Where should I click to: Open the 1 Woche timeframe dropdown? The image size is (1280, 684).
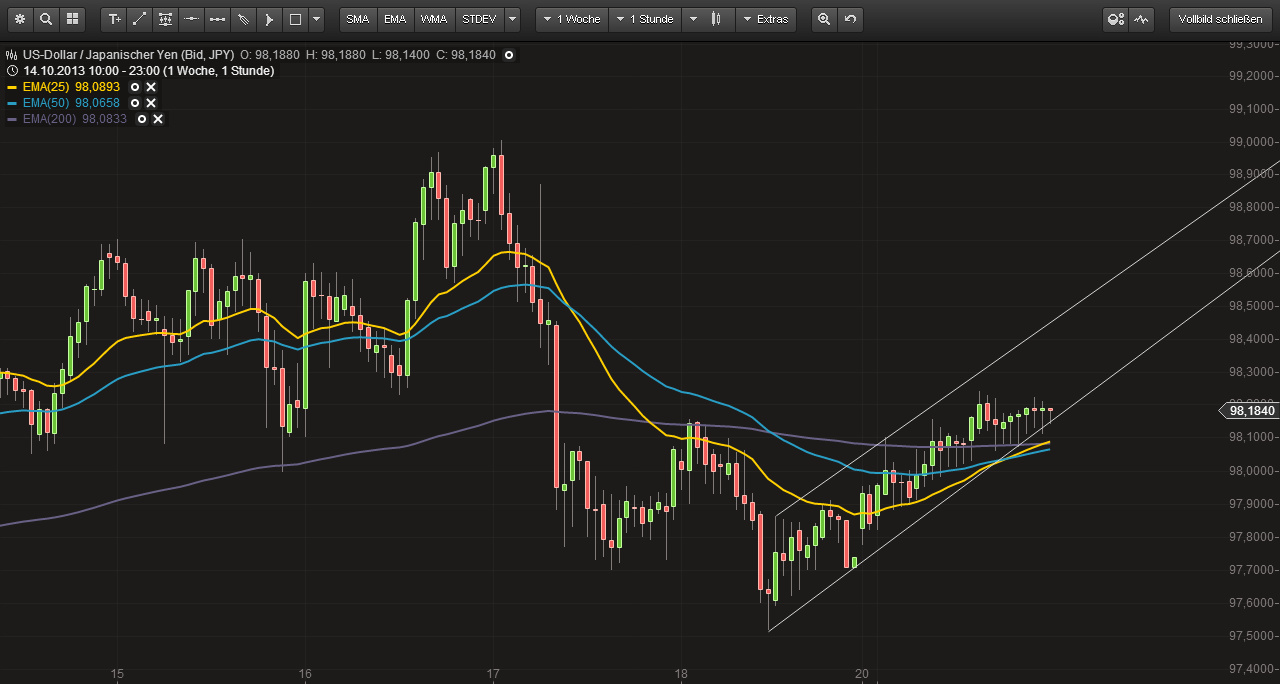pos(571,19)
